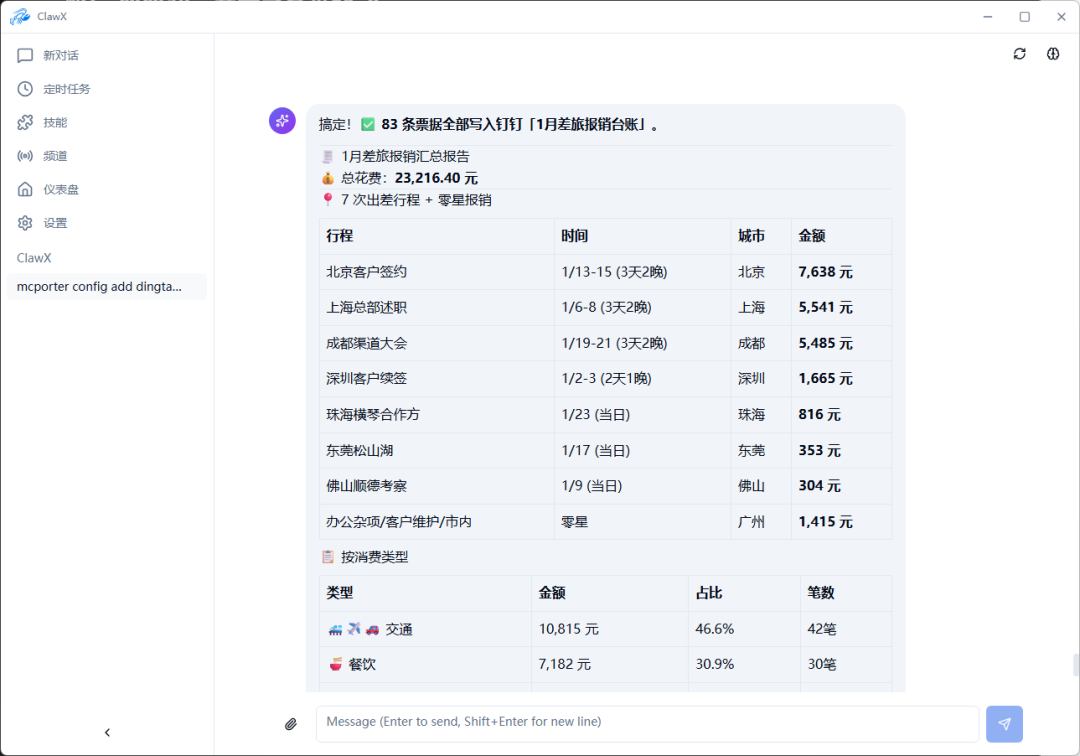
Task: Click the '上海总部述职' trip cell
Action: pyautogui.click(x=437, y=308)
